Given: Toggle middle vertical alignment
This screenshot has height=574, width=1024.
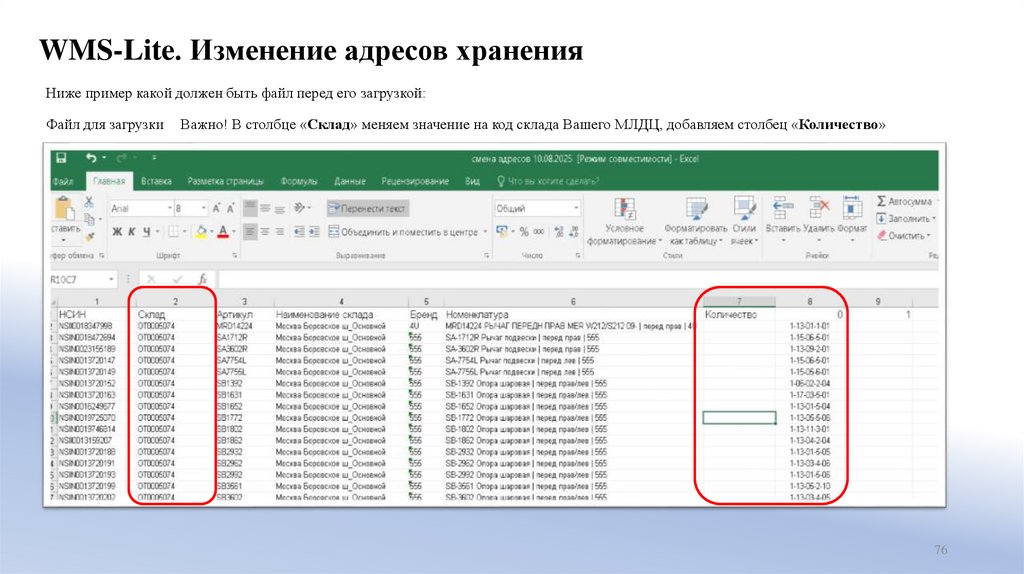Looking at the screenshot, I should [x=265, y=208].
